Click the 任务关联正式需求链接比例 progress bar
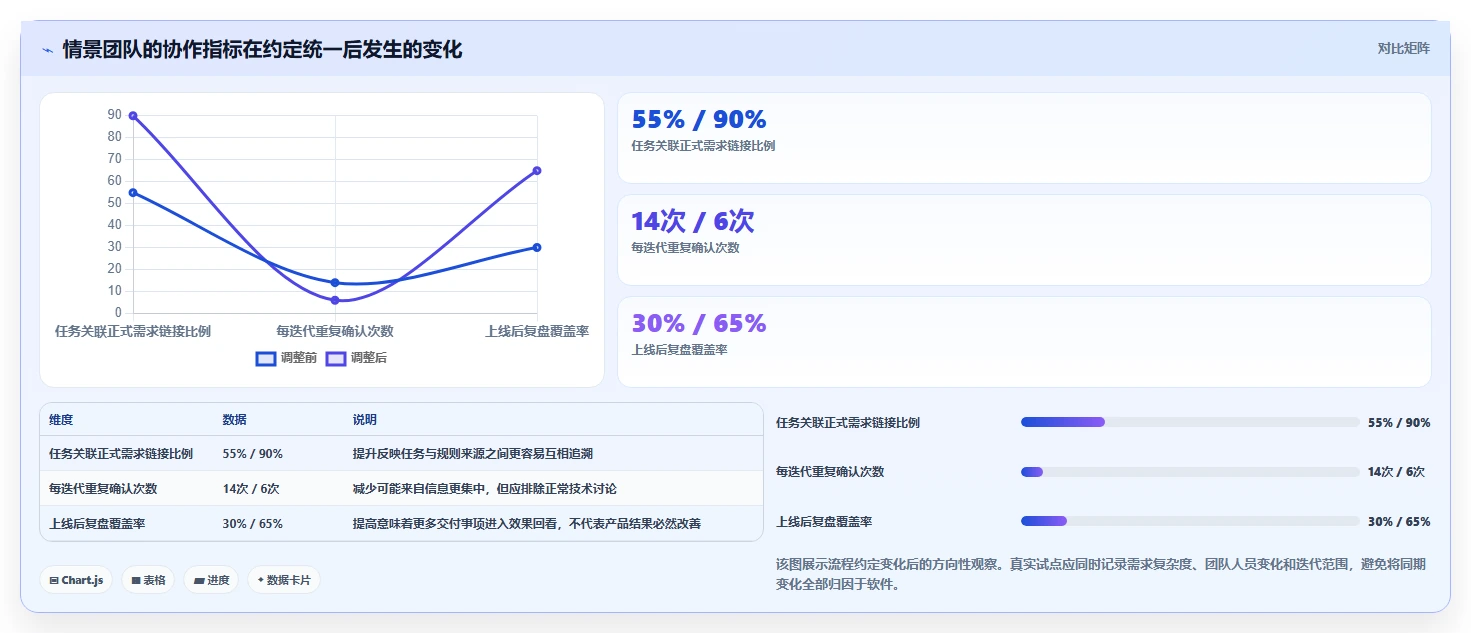Screen dimensions: 1471x633 point(1190,422)
